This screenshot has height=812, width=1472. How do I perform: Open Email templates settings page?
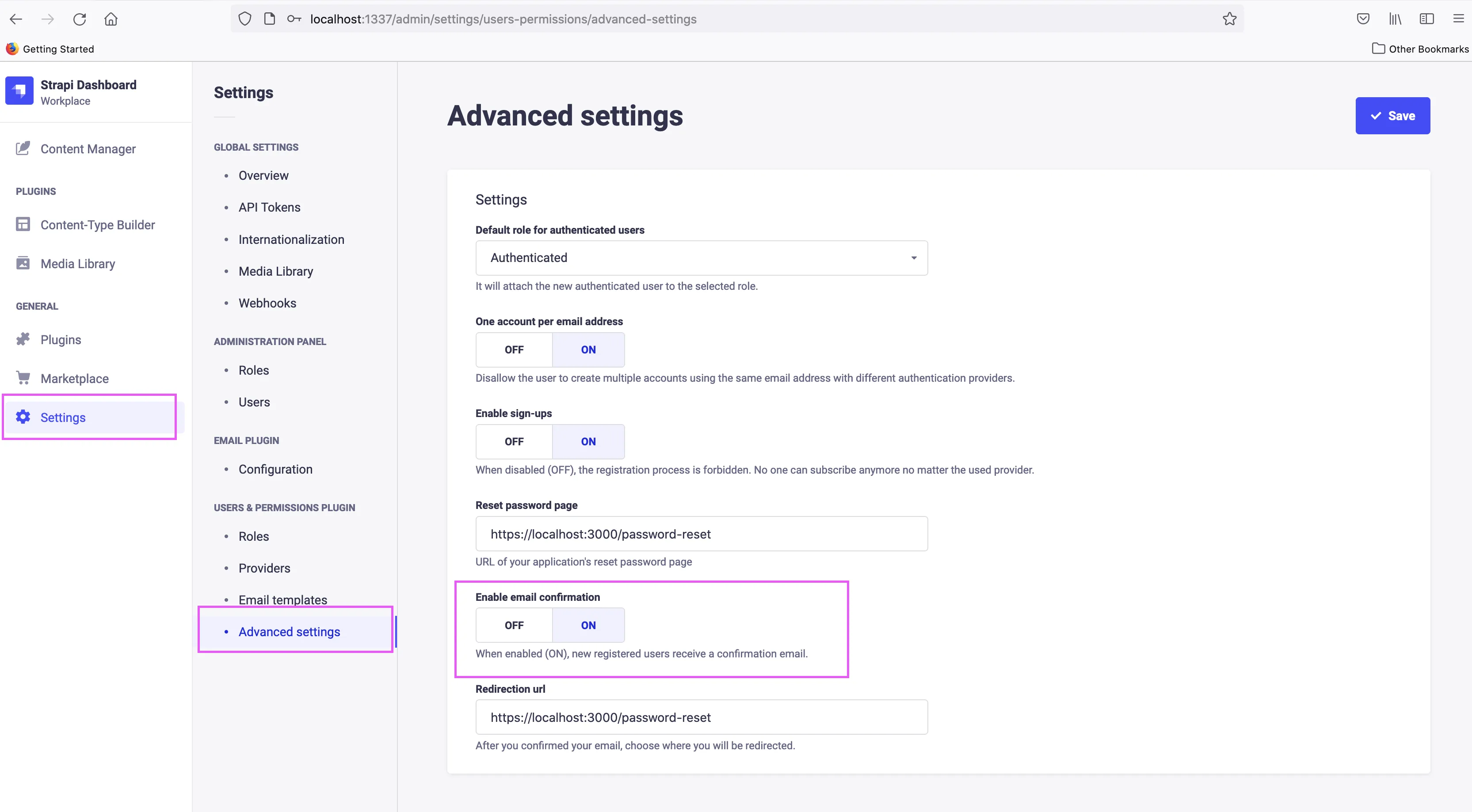pyautogui.click(x=283, y=599)
